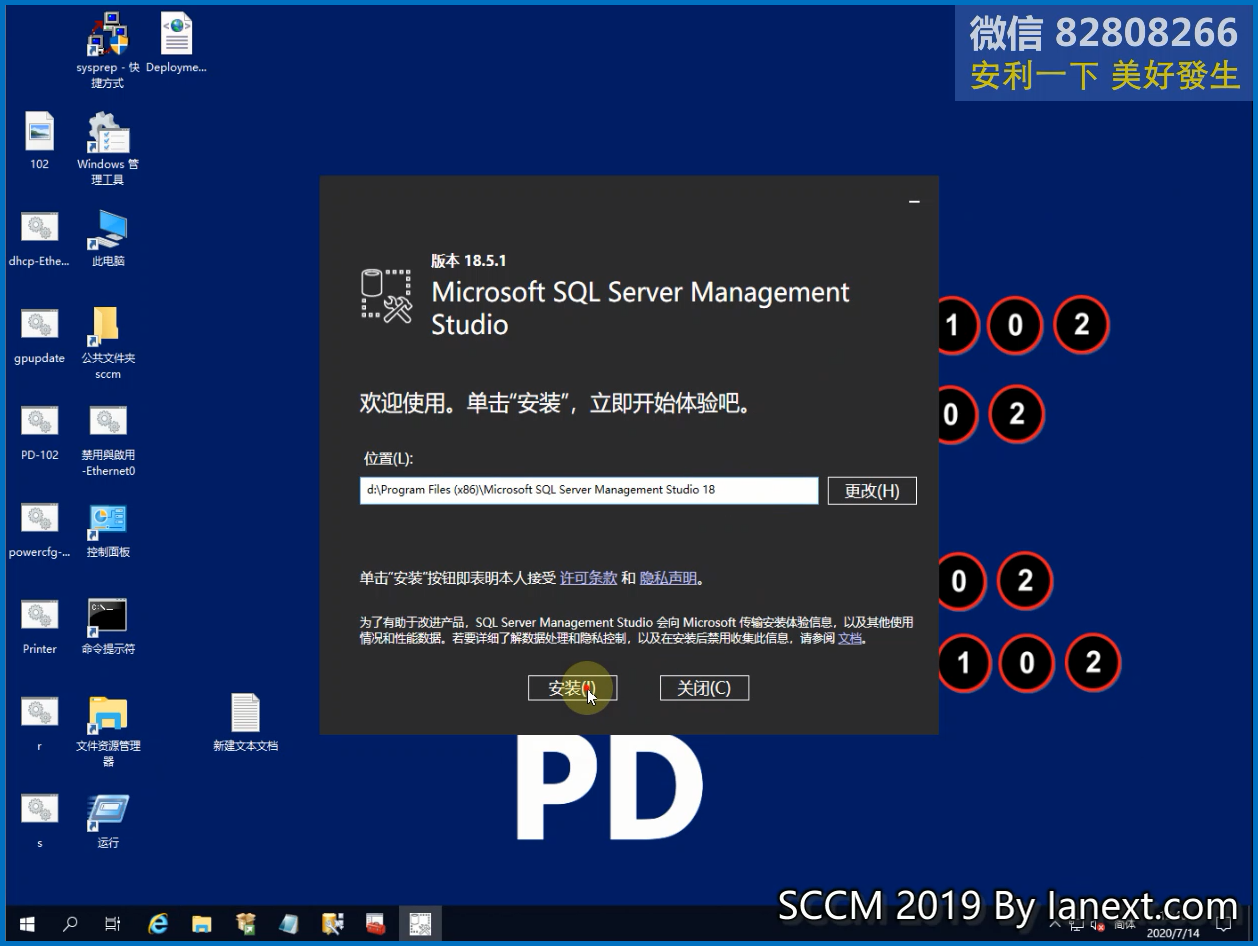The image size is (1258, 946).
Task: Select the PD-102 desktop file icon
Action: tap(40, 432)
